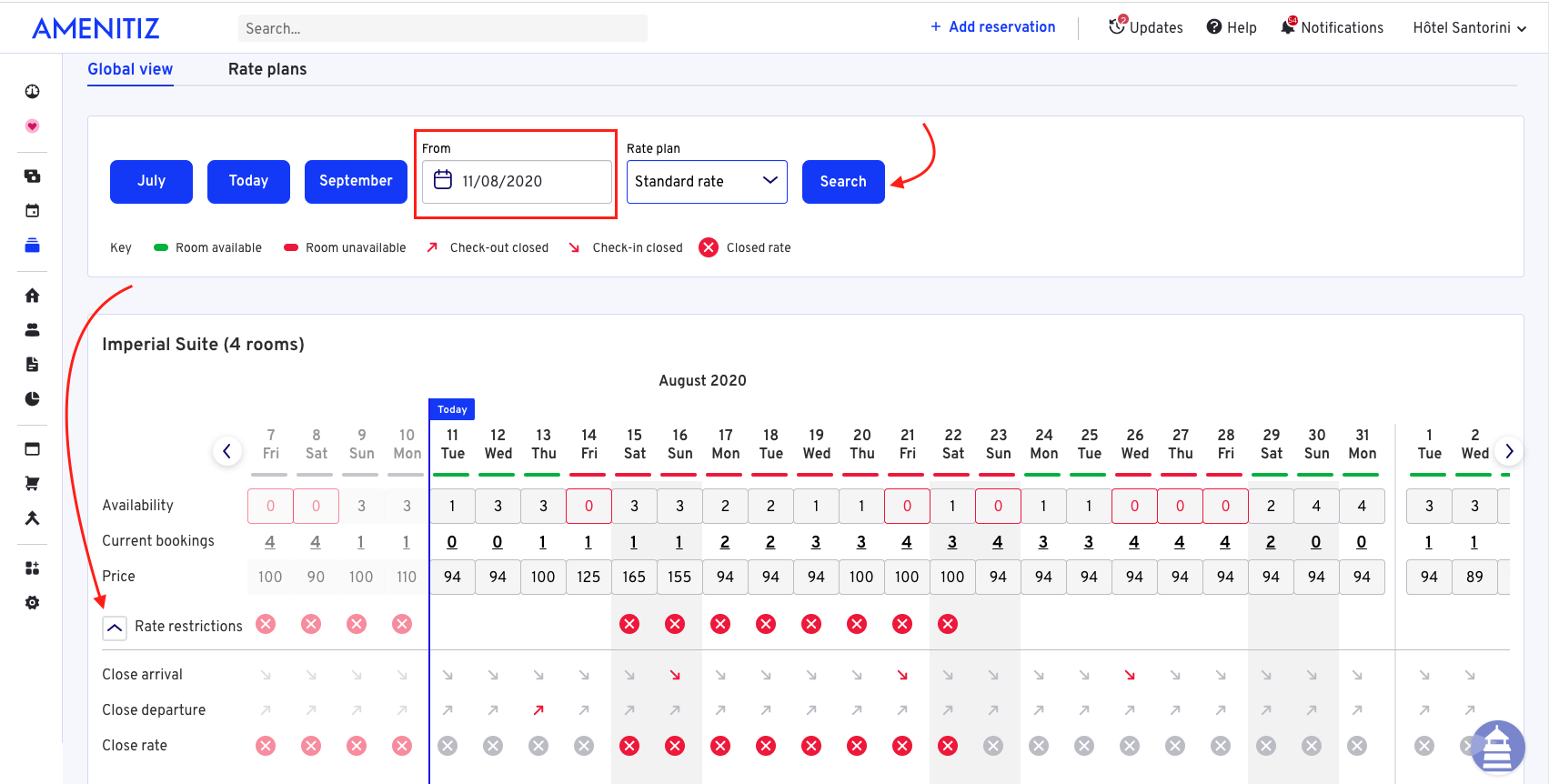Edit price 155 on Sun 16
Image resolution: width=1549 pixels, height=784 pixels.
click(679, 578)
